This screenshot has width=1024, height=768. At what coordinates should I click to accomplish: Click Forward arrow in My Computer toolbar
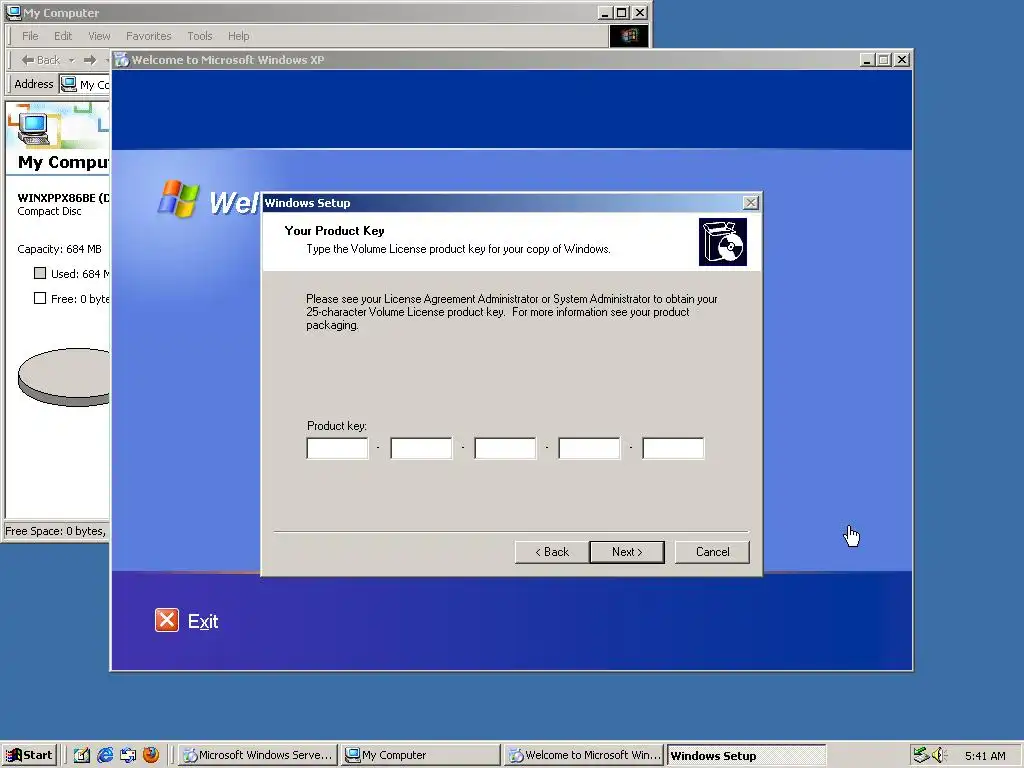click(90, 60)
